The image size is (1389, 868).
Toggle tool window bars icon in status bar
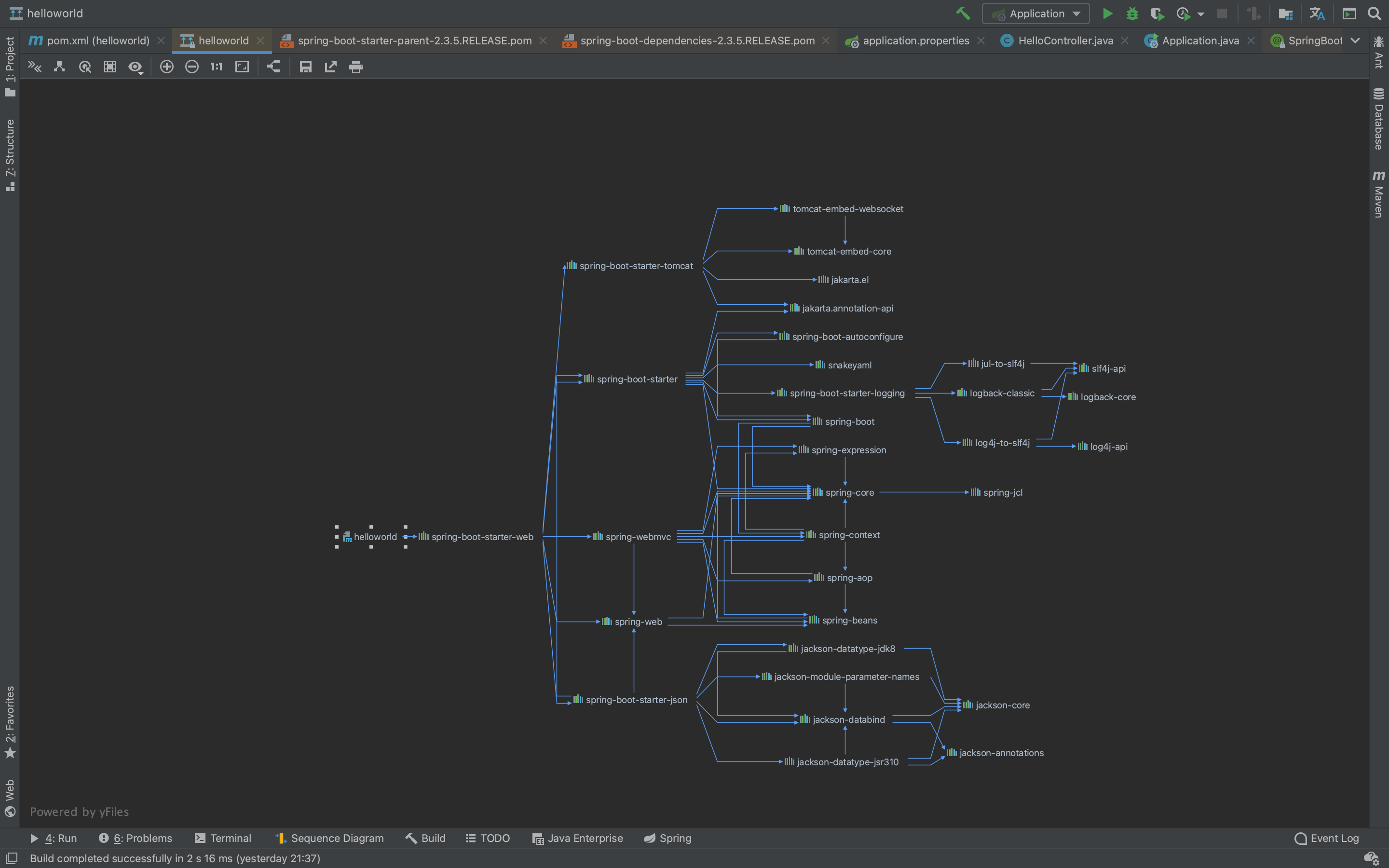click(11, 858)
